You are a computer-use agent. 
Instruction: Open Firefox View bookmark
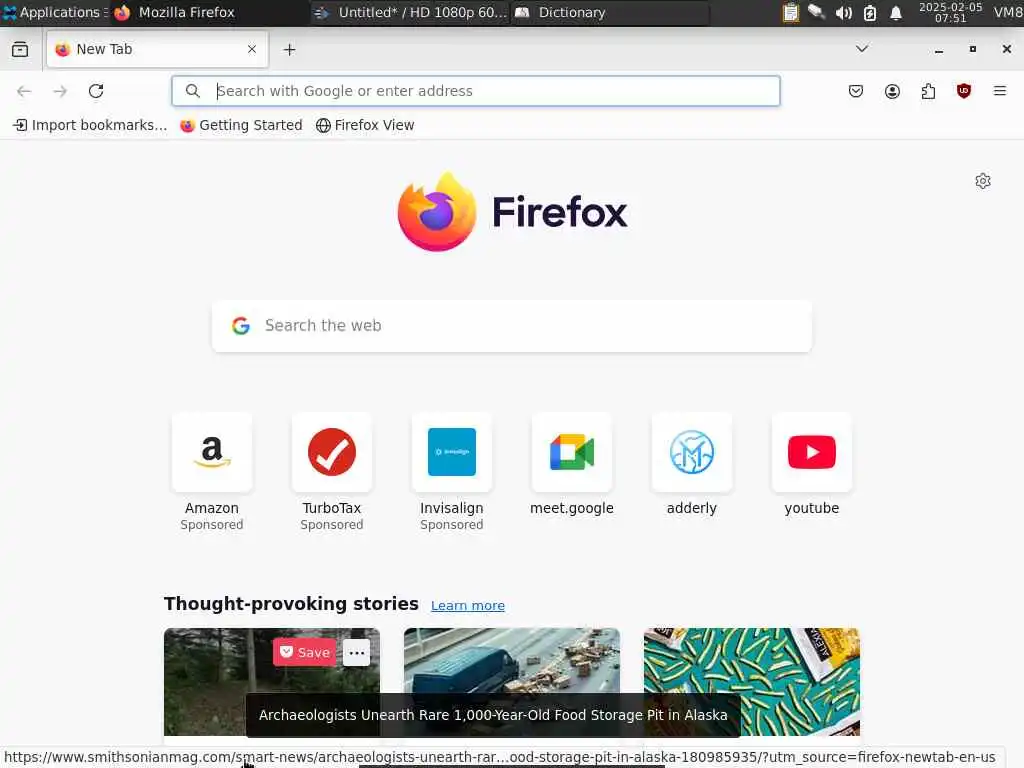[x=365, y=125]
